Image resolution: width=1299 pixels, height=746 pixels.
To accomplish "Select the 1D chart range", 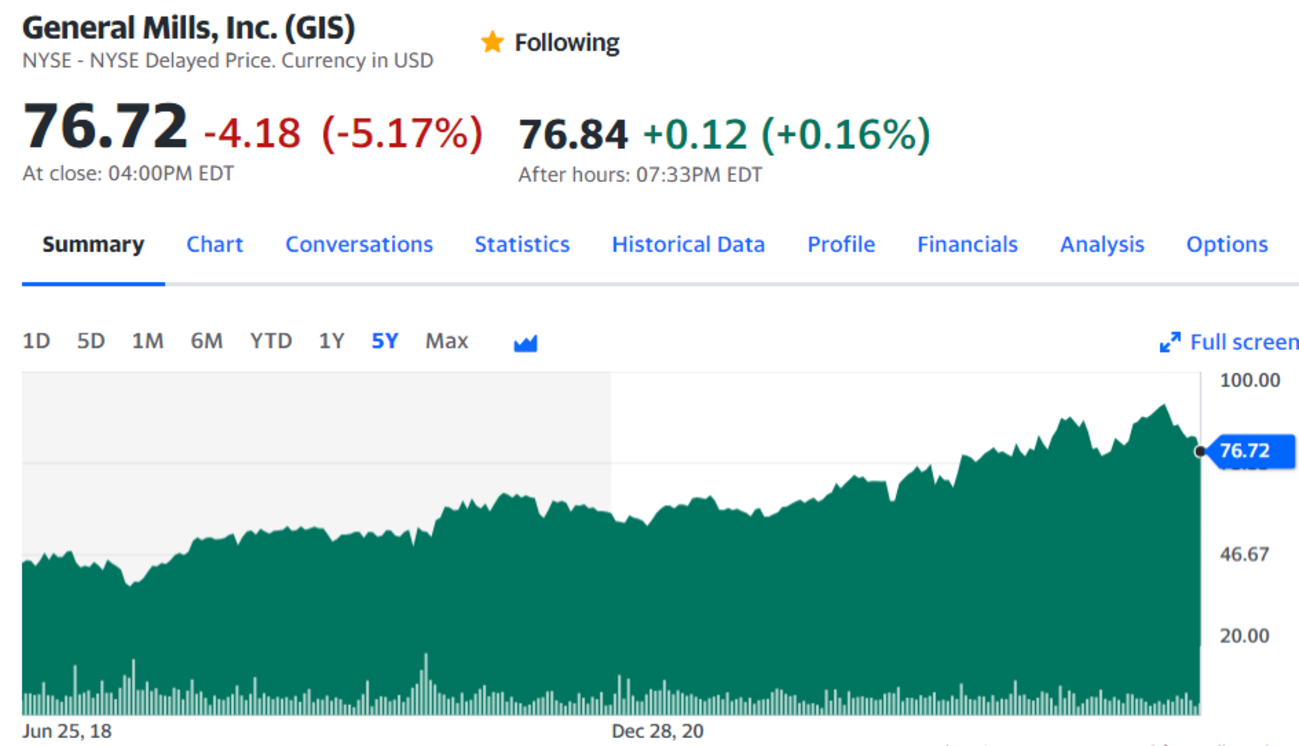I will (36, 341).
